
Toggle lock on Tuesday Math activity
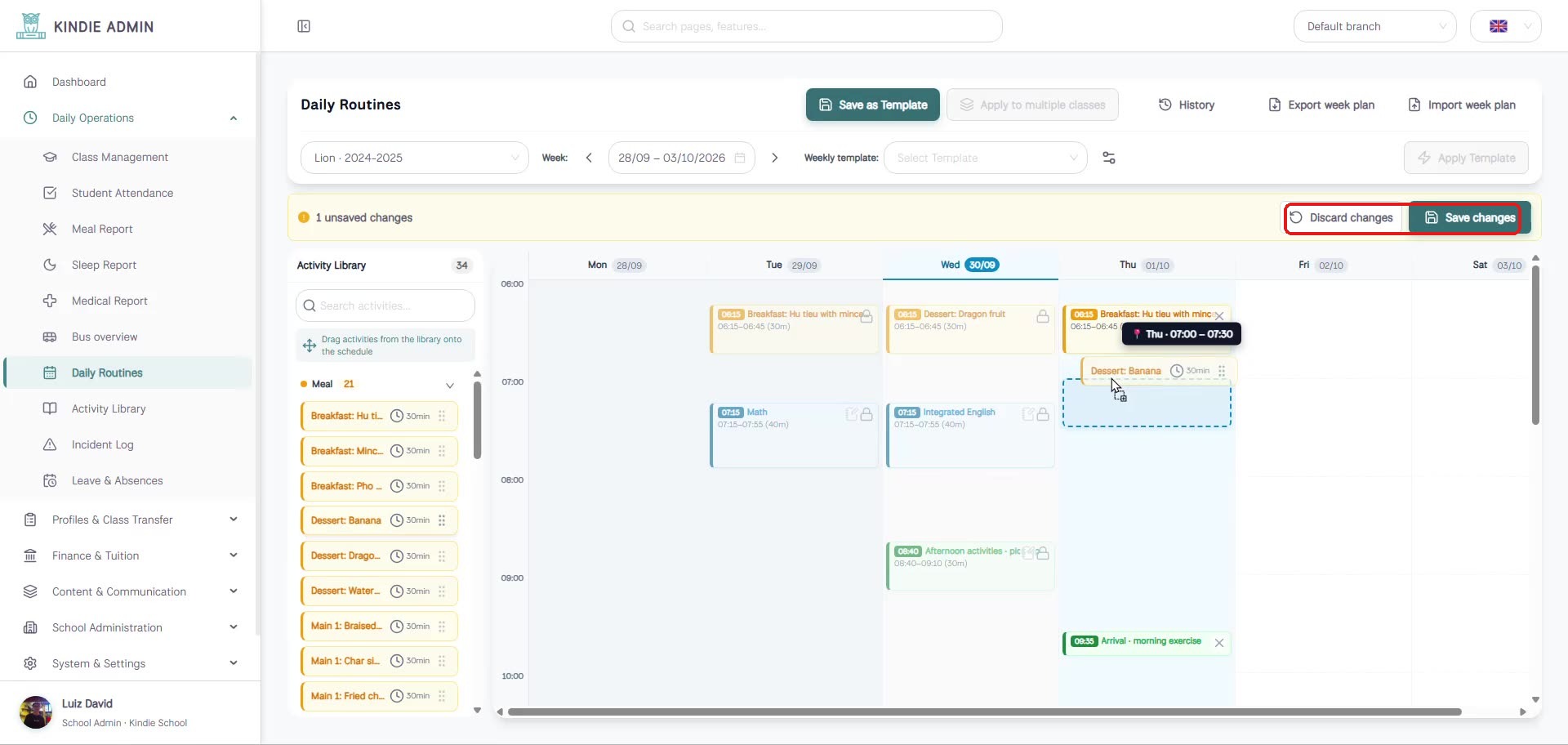click(866, 414)
